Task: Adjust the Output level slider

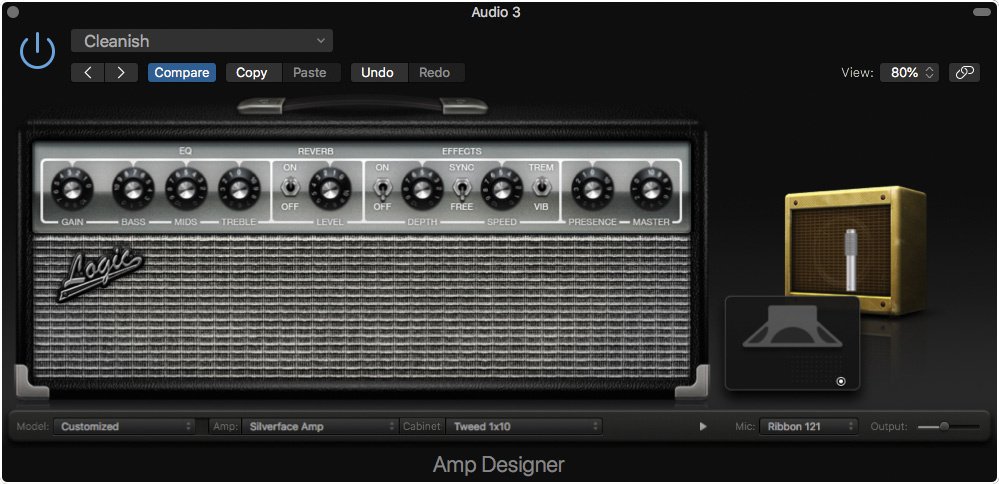Action: [x=943, y=426]
